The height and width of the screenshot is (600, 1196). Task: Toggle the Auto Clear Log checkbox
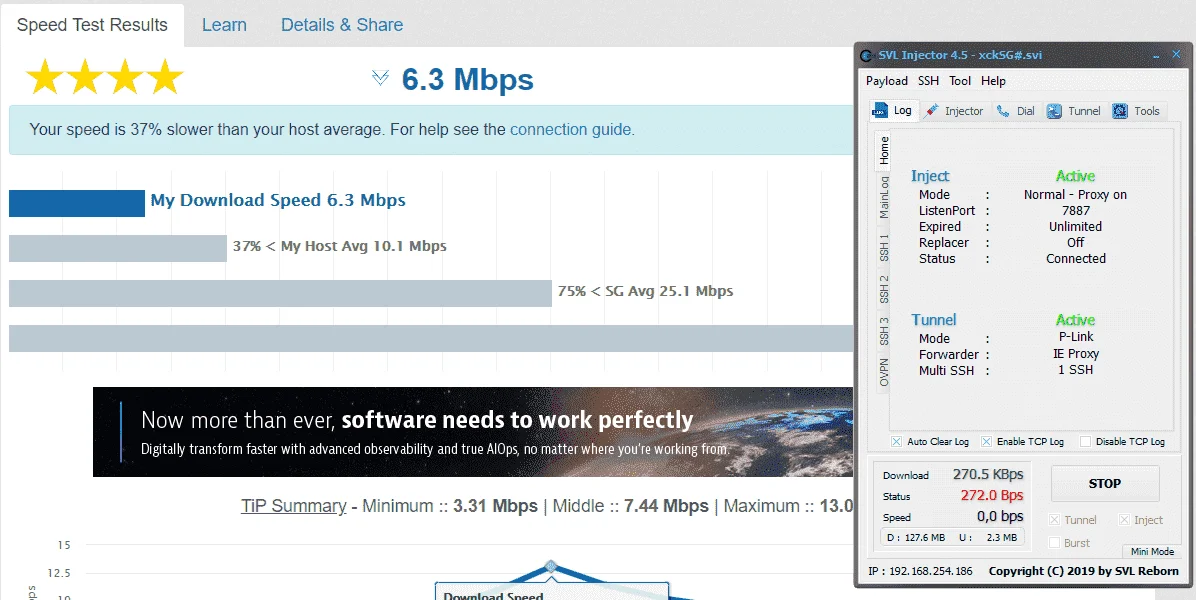point(896,441)
